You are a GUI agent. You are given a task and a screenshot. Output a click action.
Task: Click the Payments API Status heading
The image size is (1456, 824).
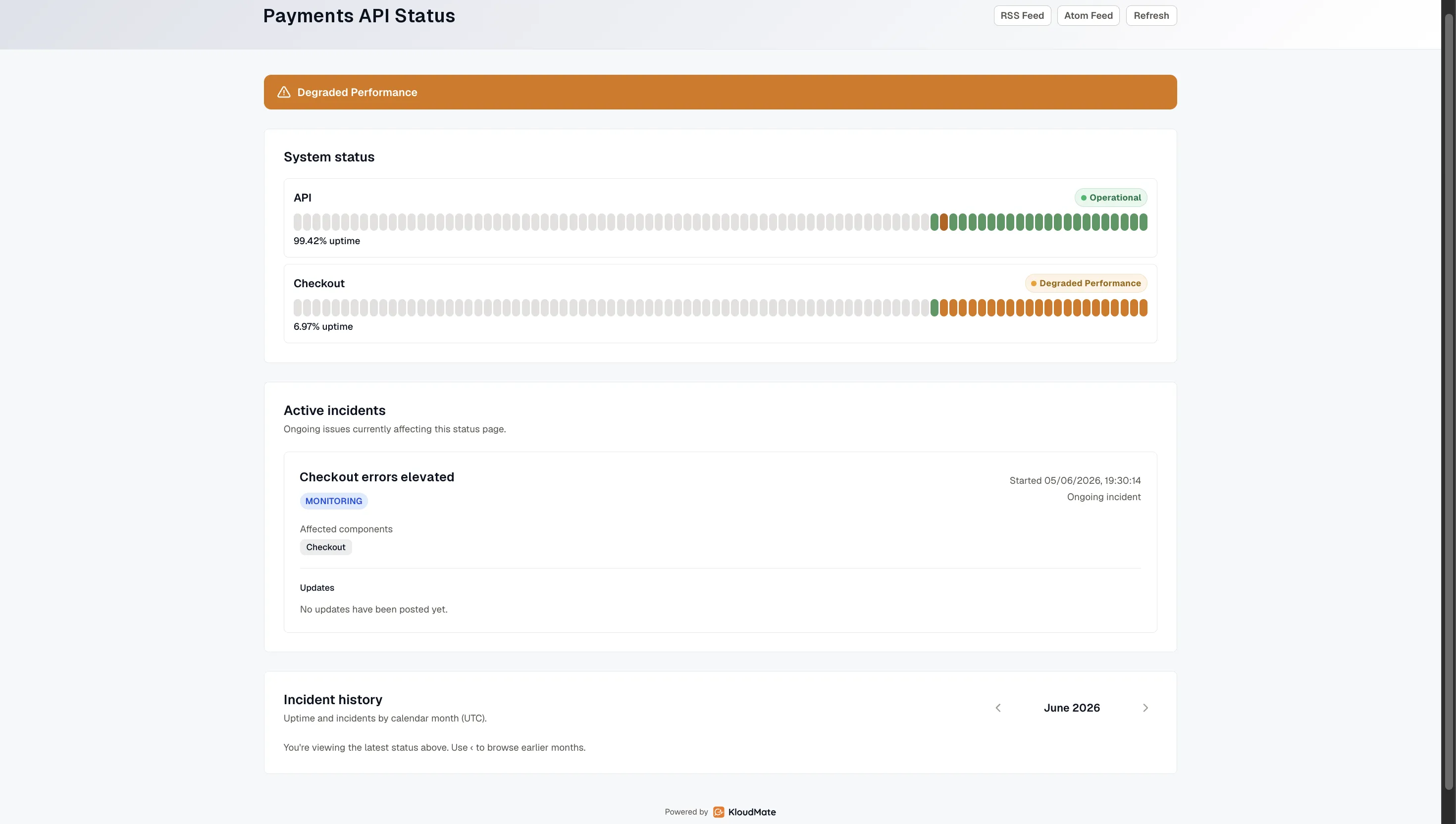(x=359, y=15)
